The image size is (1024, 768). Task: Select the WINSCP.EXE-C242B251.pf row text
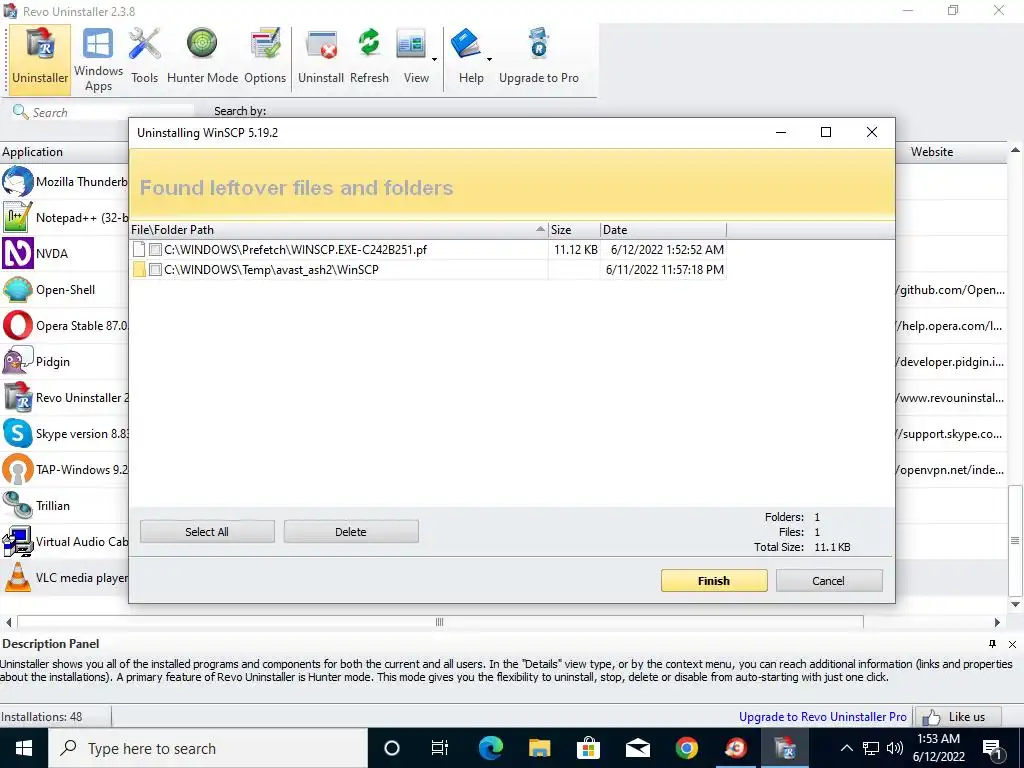(x=295, y=249)
